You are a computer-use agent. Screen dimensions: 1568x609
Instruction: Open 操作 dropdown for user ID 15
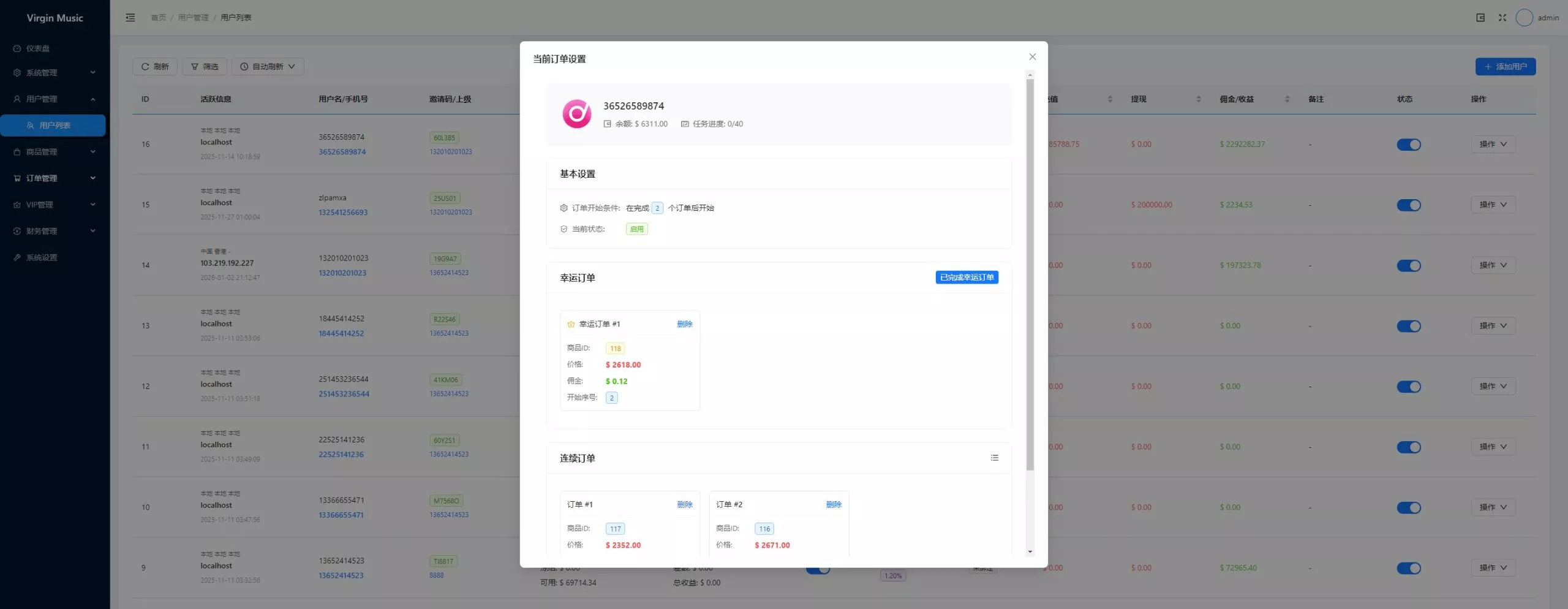click(x=1493, y=205)
